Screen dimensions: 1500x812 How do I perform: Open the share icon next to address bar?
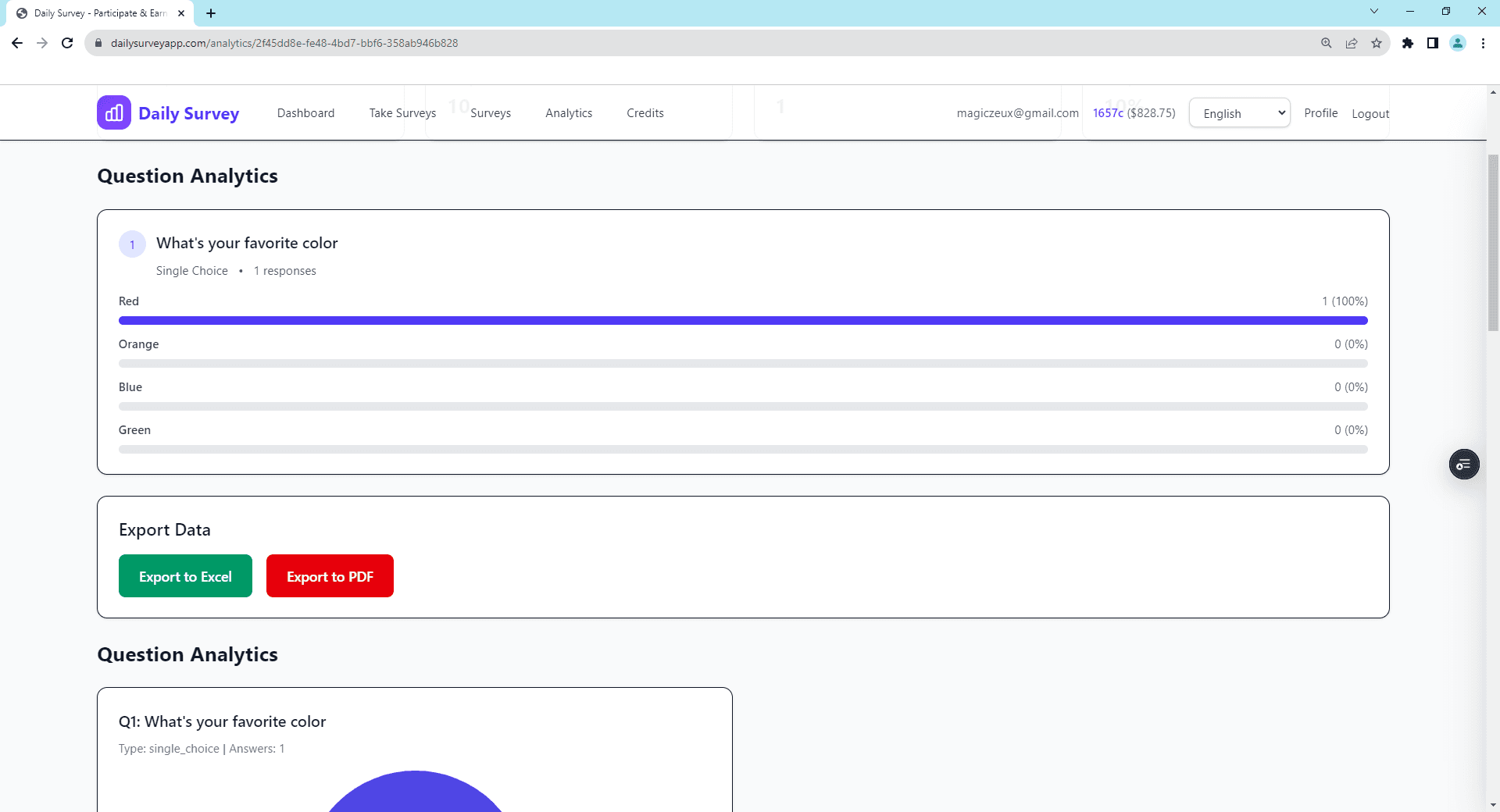pos(1352,43)
